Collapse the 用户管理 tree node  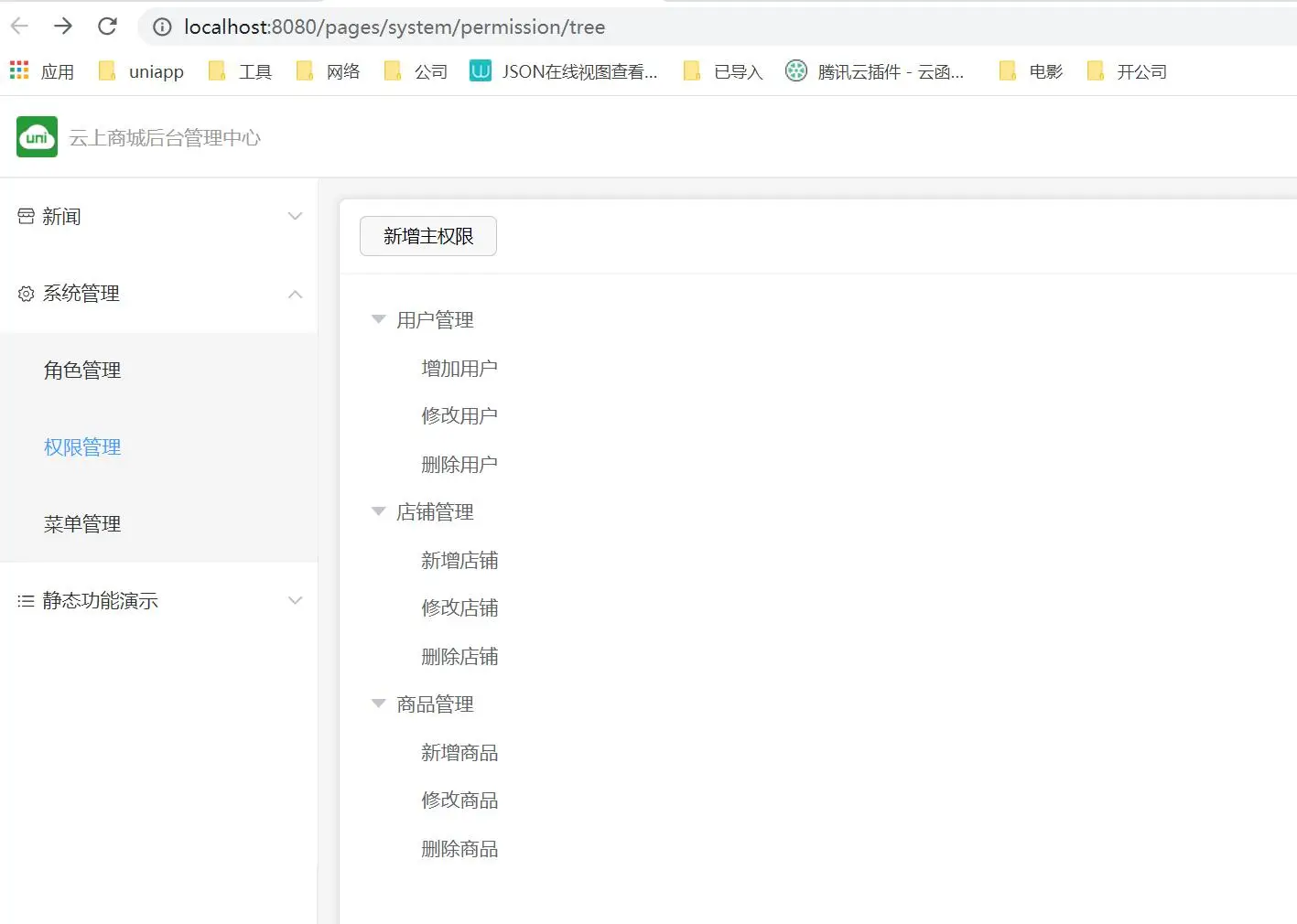[x=378, y=319]
